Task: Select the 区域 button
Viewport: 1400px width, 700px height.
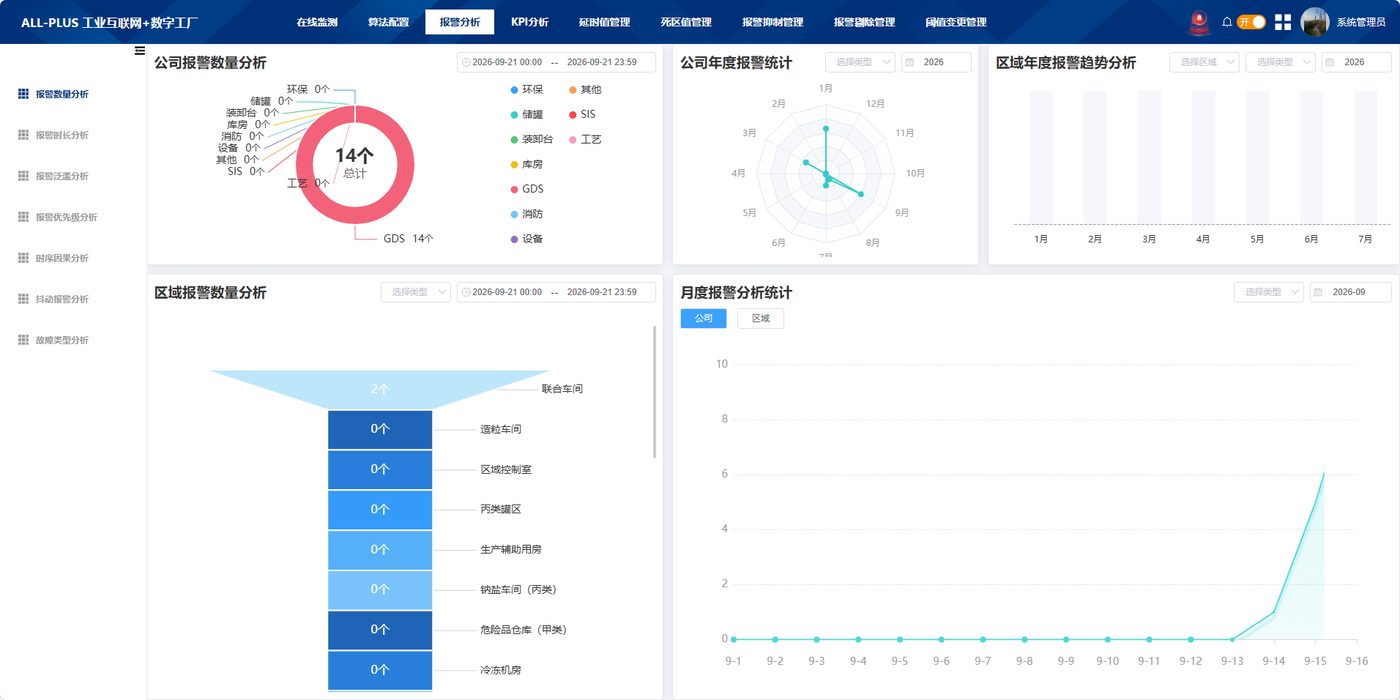Action: pyautogui.click(x=760, y=318)
